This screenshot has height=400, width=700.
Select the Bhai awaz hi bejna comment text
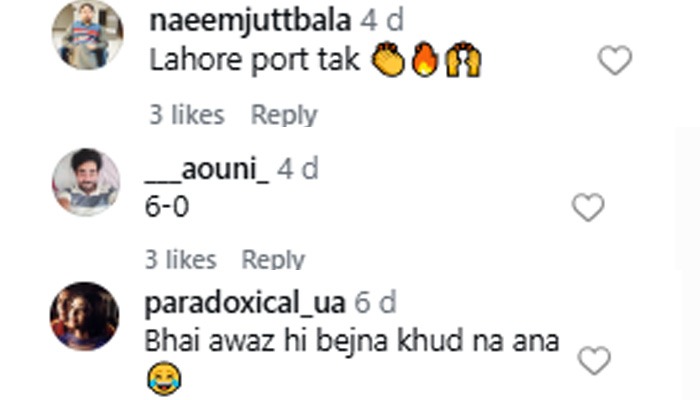pos(352,342)
